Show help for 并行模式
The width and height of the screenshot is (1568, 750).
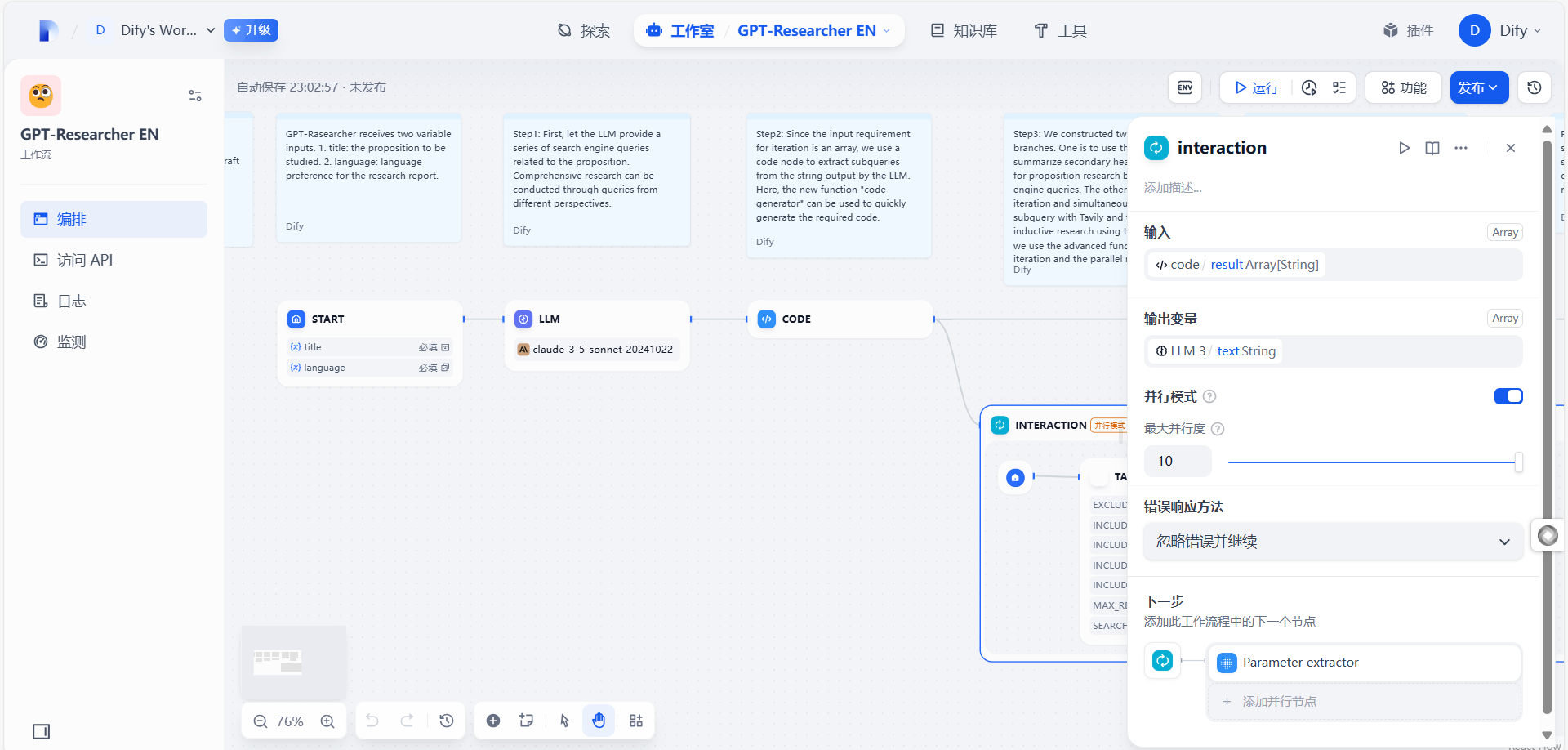pyautogui.click(x=1209, y=396)
